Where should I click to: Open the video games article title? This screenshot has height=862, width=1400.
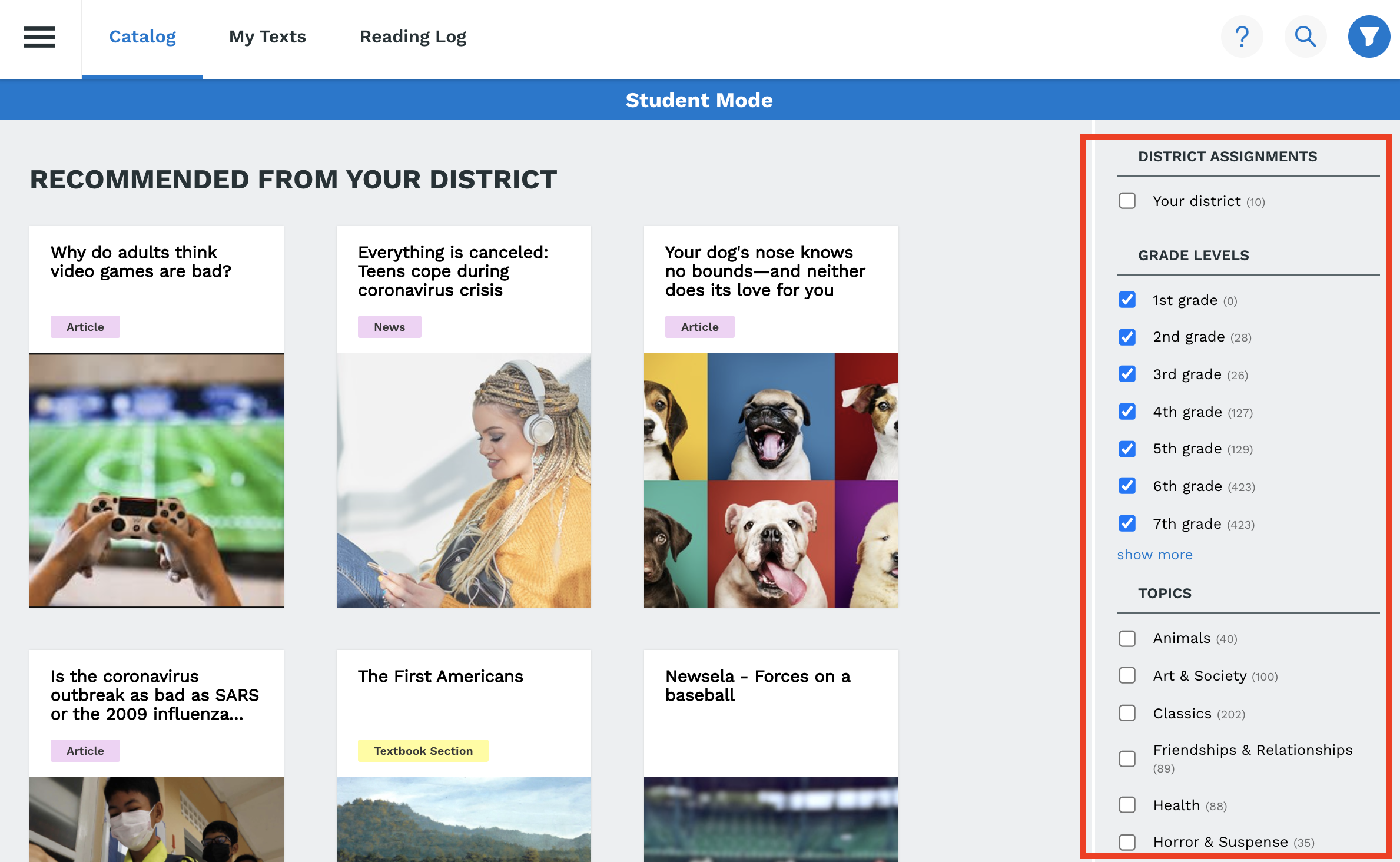tap(141, 261)
